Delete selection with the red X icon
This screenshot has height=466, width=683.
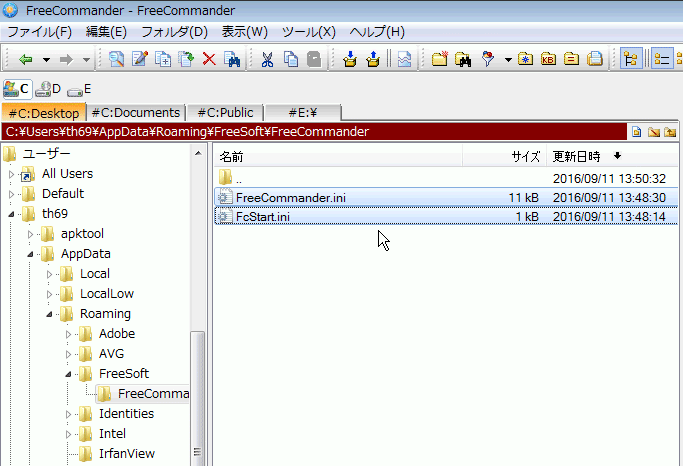210,59
